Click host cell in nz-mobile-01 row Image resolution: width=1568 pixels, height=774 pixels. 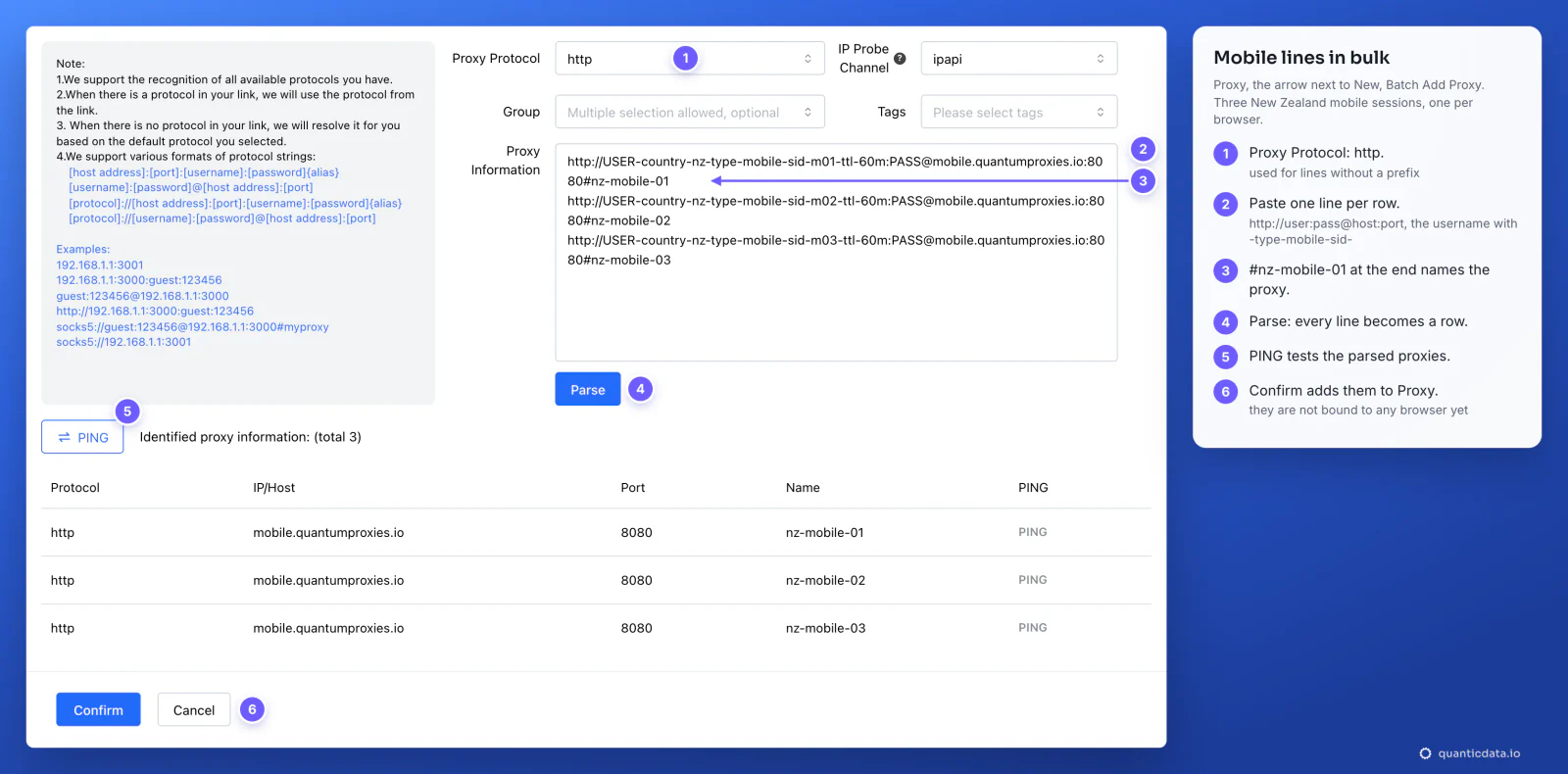328,533
